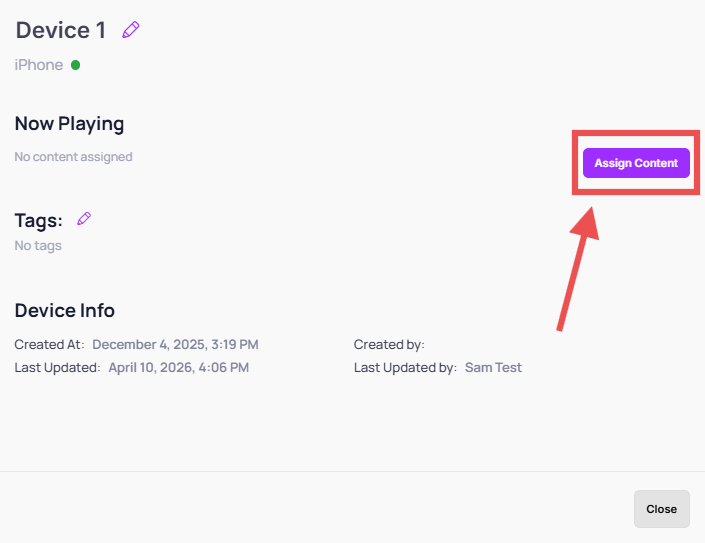Image resolution: width=705 pixels, height=543 pixels.
Task: Click the Created by: label
Action: coord(389,345)
